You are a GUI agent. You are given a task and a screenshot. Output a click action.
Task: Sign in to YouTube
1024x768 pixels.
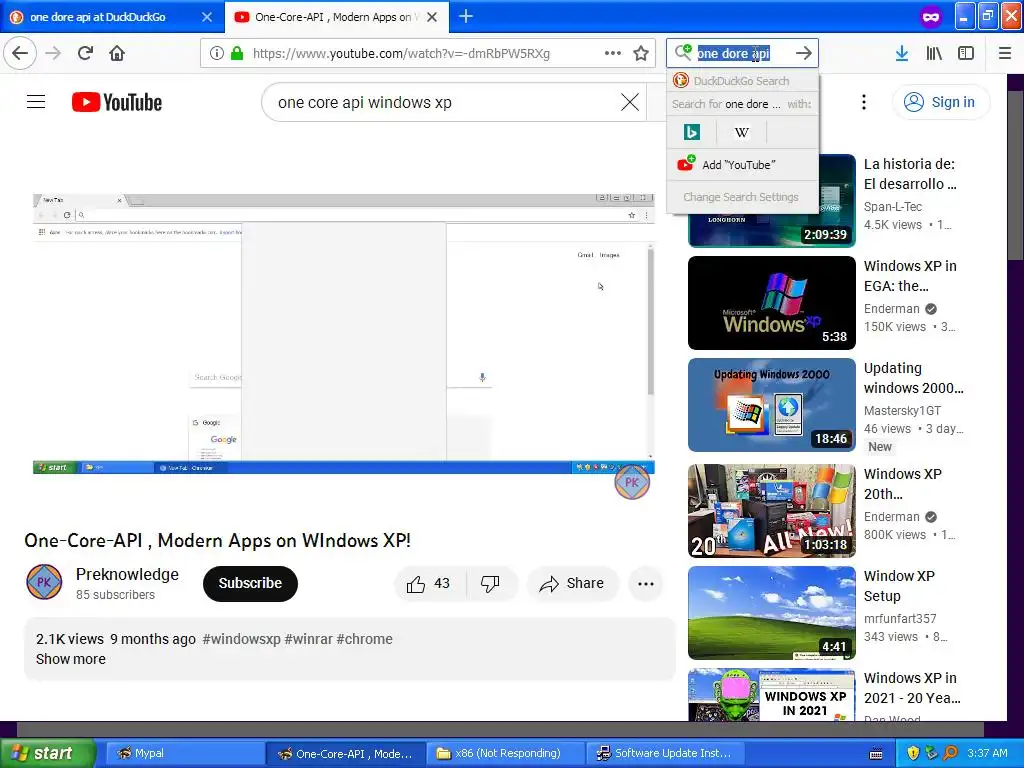pyautogui.click(x=941, y=102)
